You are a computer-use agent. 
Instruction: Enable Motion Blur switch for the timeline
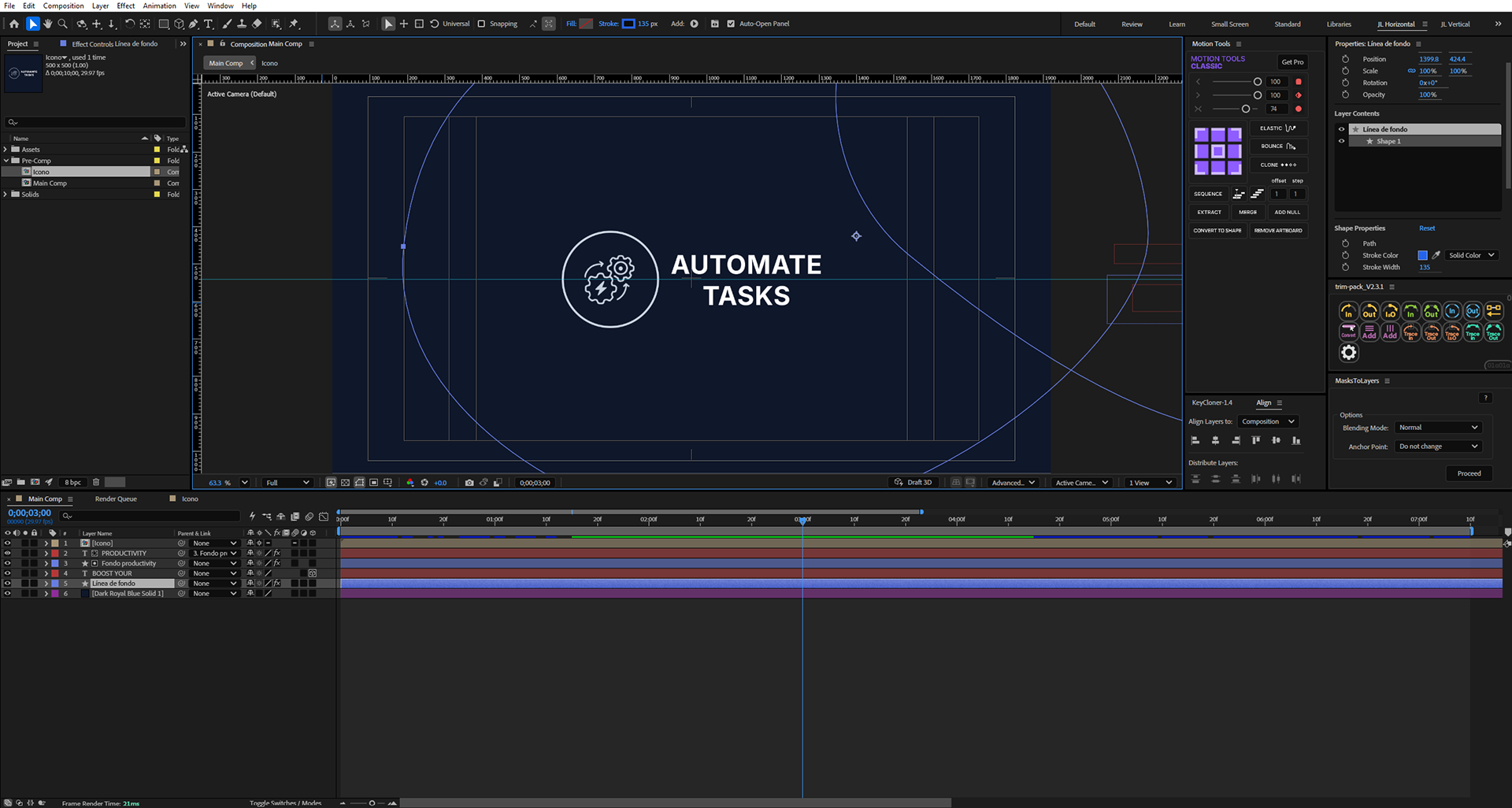coord(309,517)
